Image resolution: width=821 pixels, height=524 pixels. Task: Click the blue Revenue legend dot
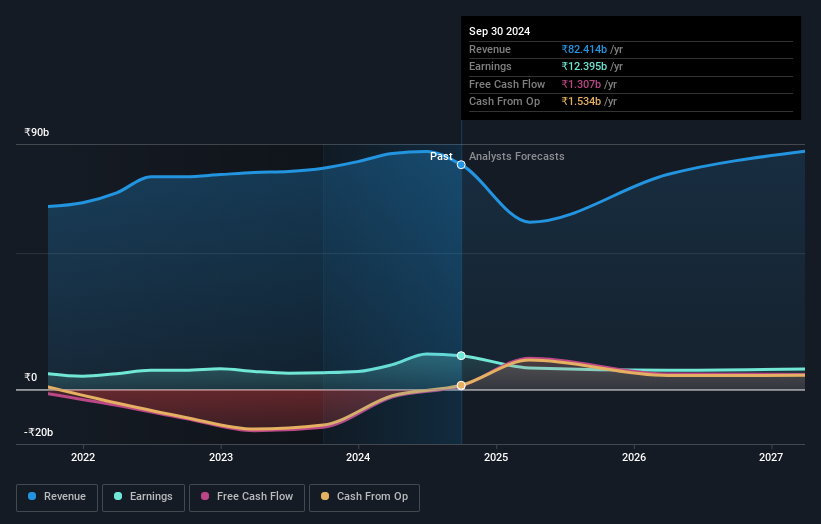click(x=32, y=496)
